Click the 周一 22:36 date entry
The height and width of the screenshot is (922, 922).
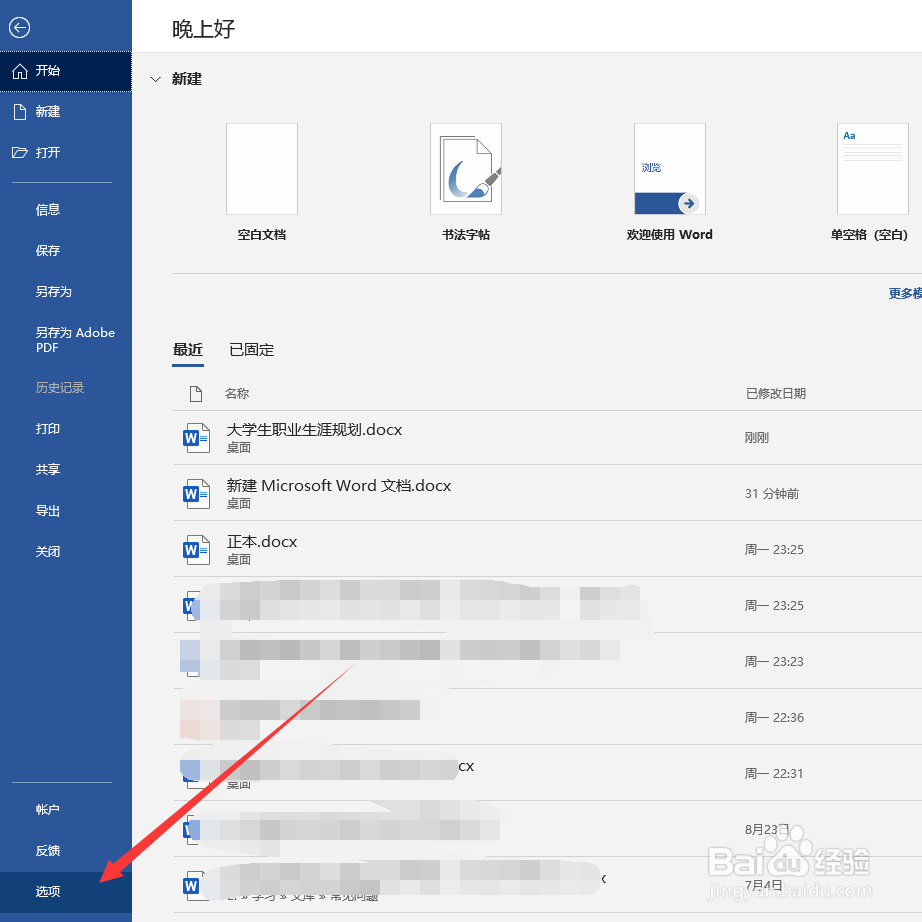point(774,718)
